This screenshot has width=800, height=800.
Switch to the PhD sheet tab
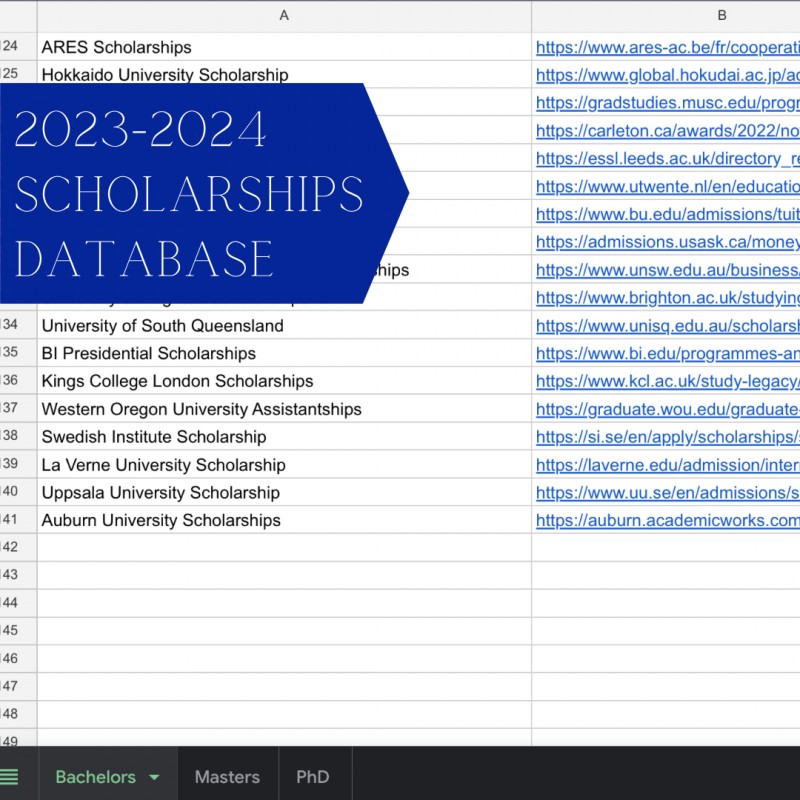tap(314, 776)
